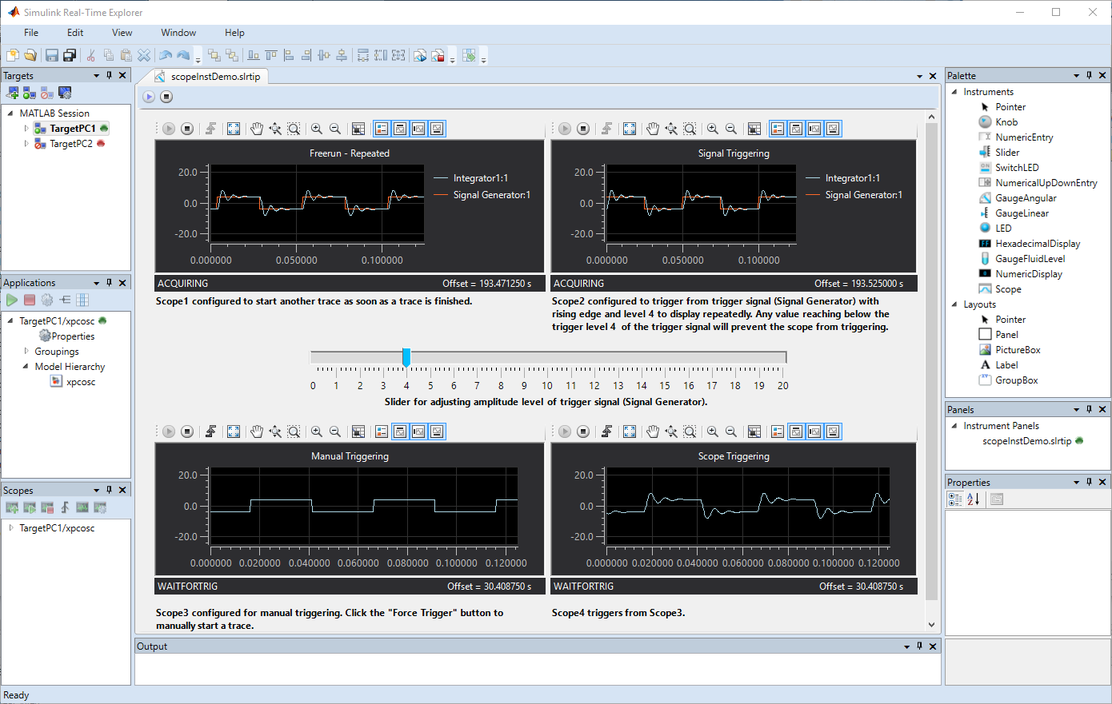Image resolution: width=1112 pixels, height=704 pixels.
Task: Toggle legend display on Freerun - Repeated scope
Action: point(382,128)
